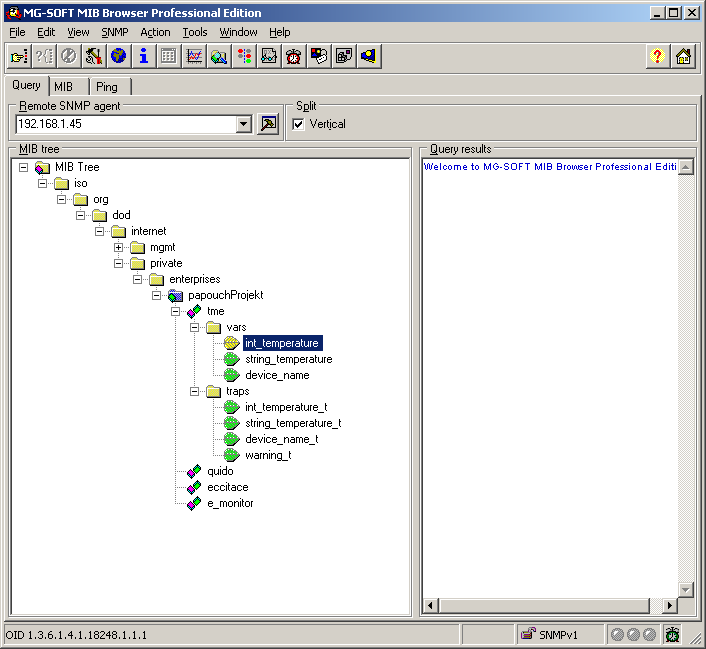Screen dimensions: 706x649
Task: Open the Tools menu
Action: pyautogui.click(x=195, y=32)
